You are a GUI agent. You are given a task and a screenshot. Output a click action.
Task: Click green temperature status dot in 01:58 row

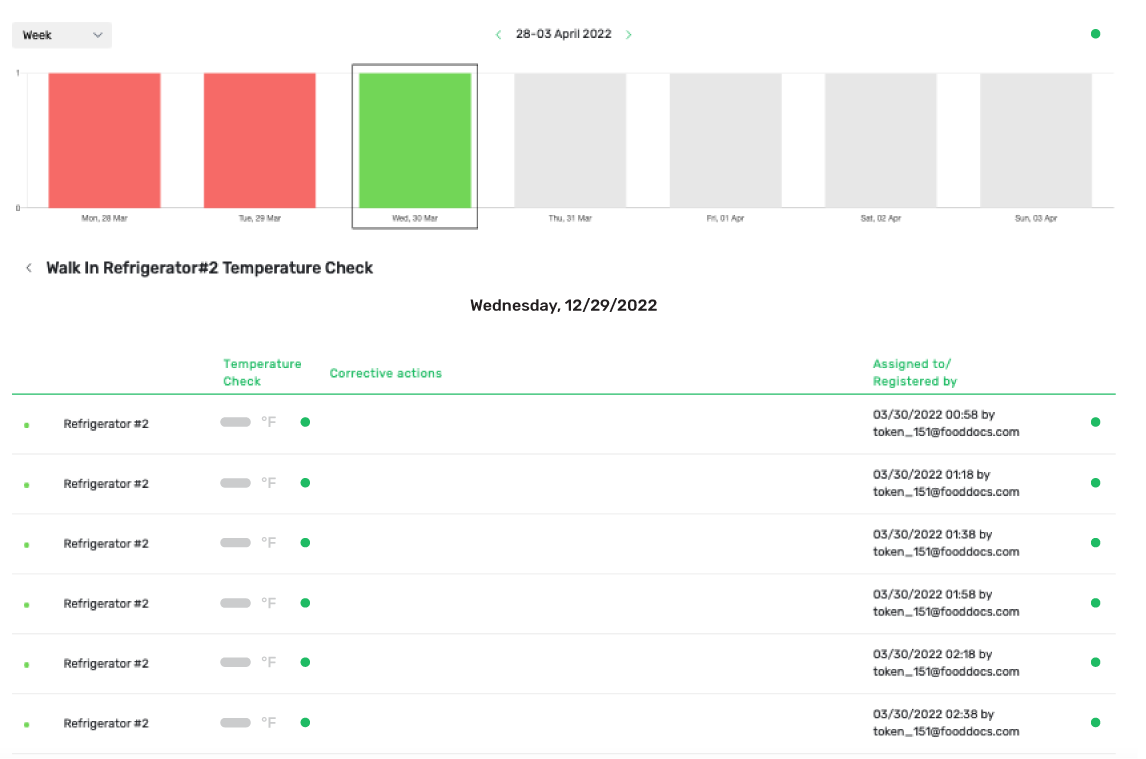coord(306,603)
